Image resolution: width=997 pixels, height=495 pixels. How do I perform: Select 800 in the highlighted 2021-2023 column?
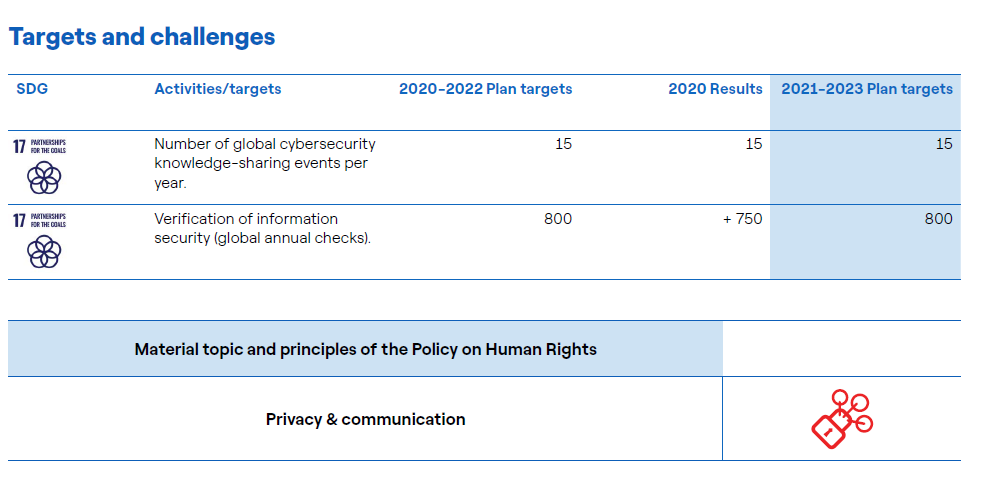click(938, 219)
